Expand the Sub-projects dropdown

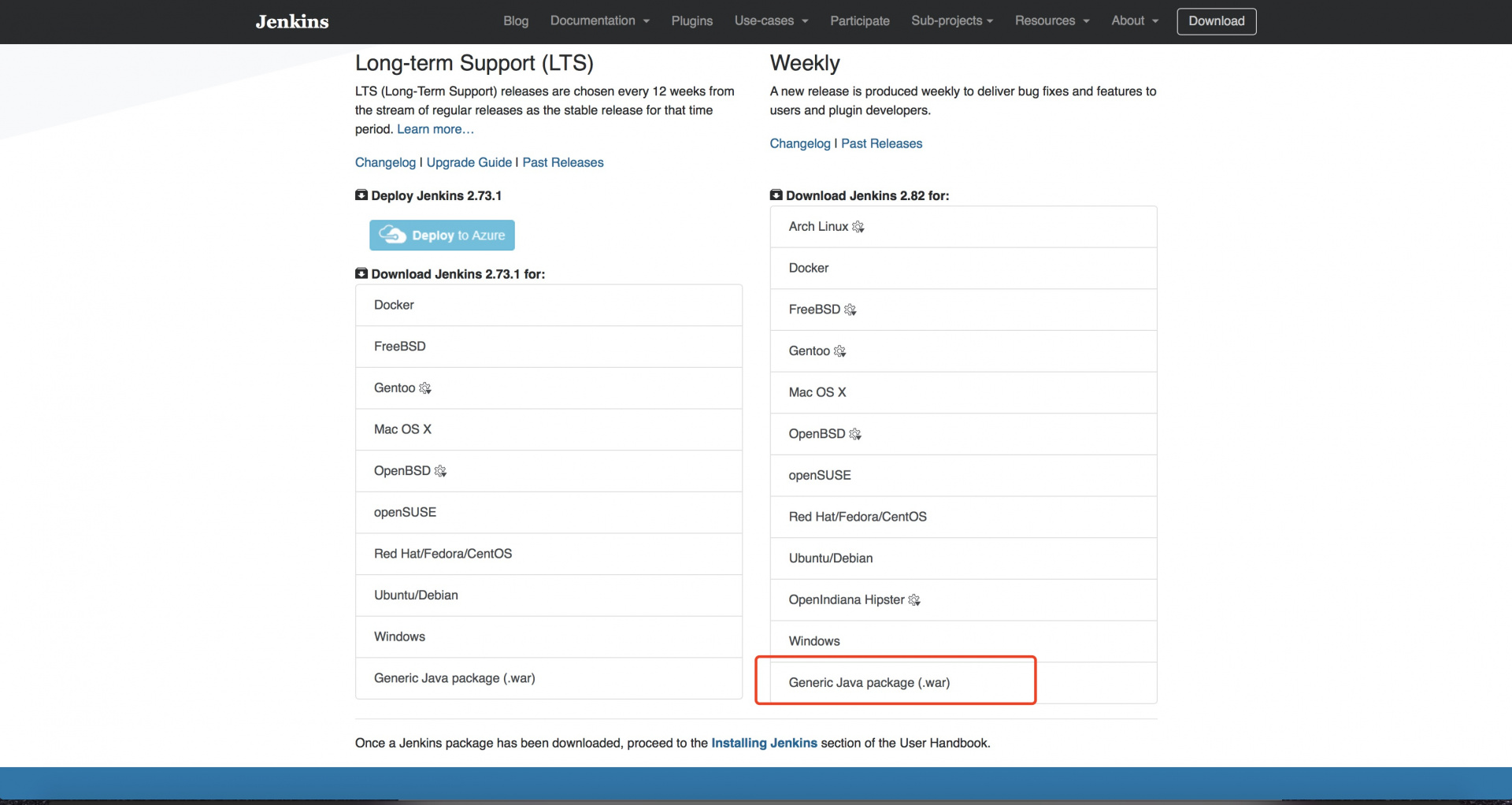[x=952, y=21]
